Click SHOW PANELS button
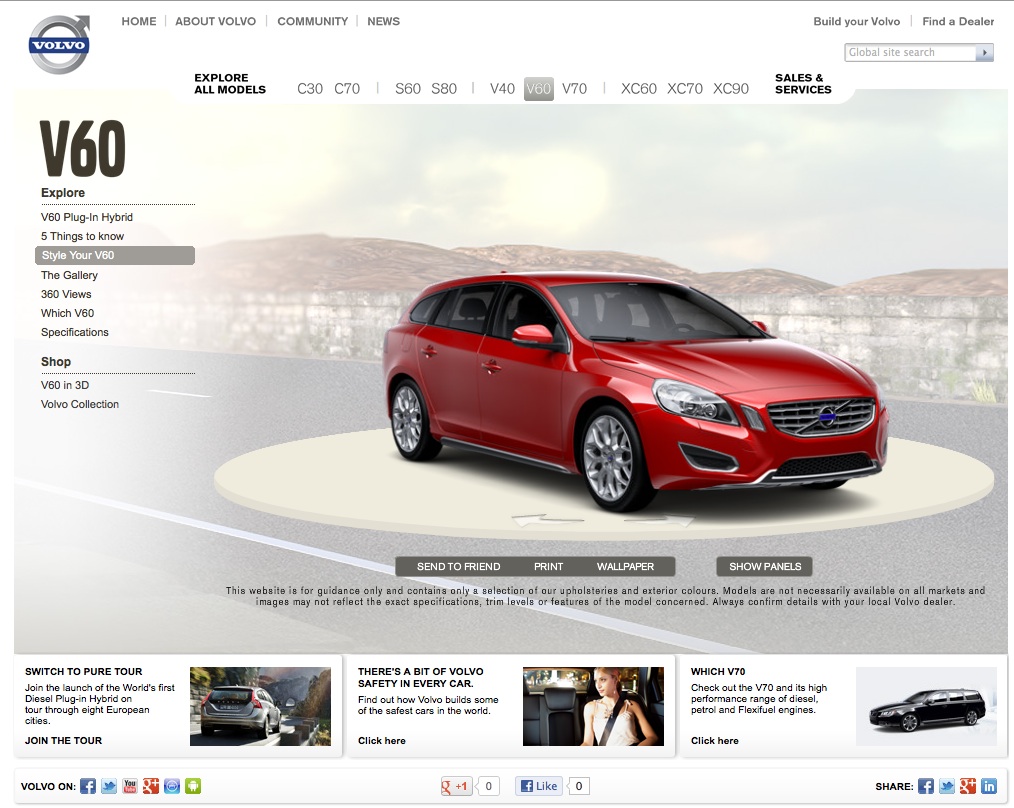The image size is (1014, 808). click(765, 567)
